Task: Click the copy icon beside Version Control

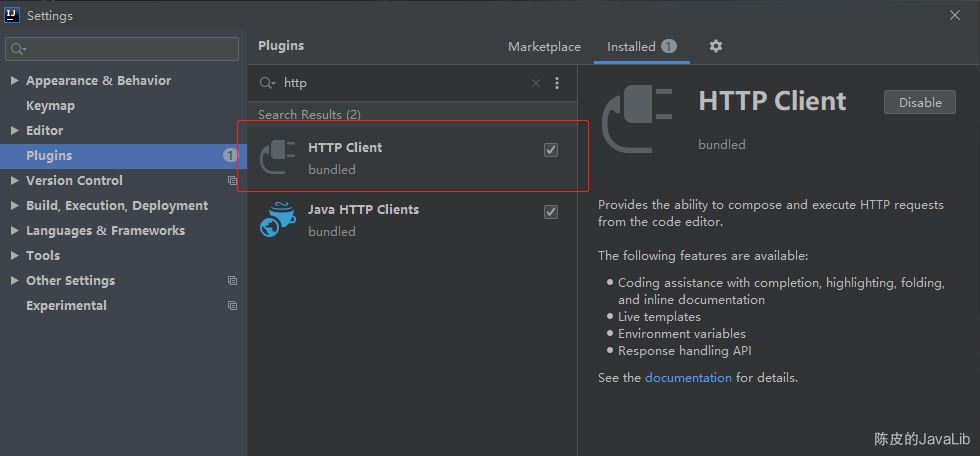Action: [232, 181]
